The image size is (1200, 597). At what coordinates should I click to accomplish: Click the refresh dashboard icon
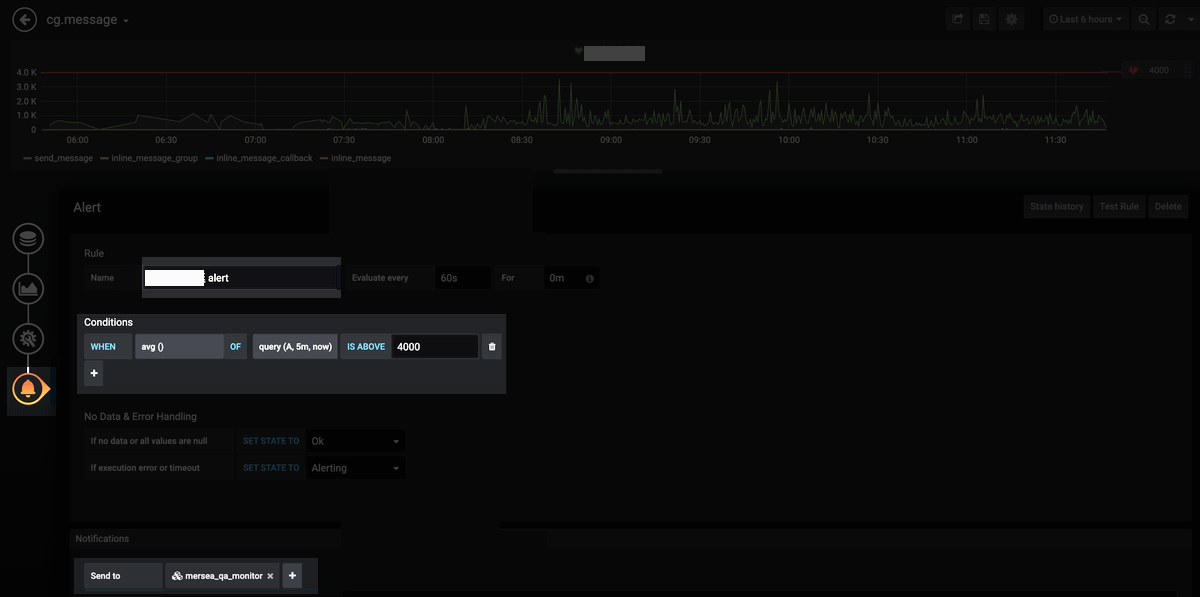tap(1169, 18)
